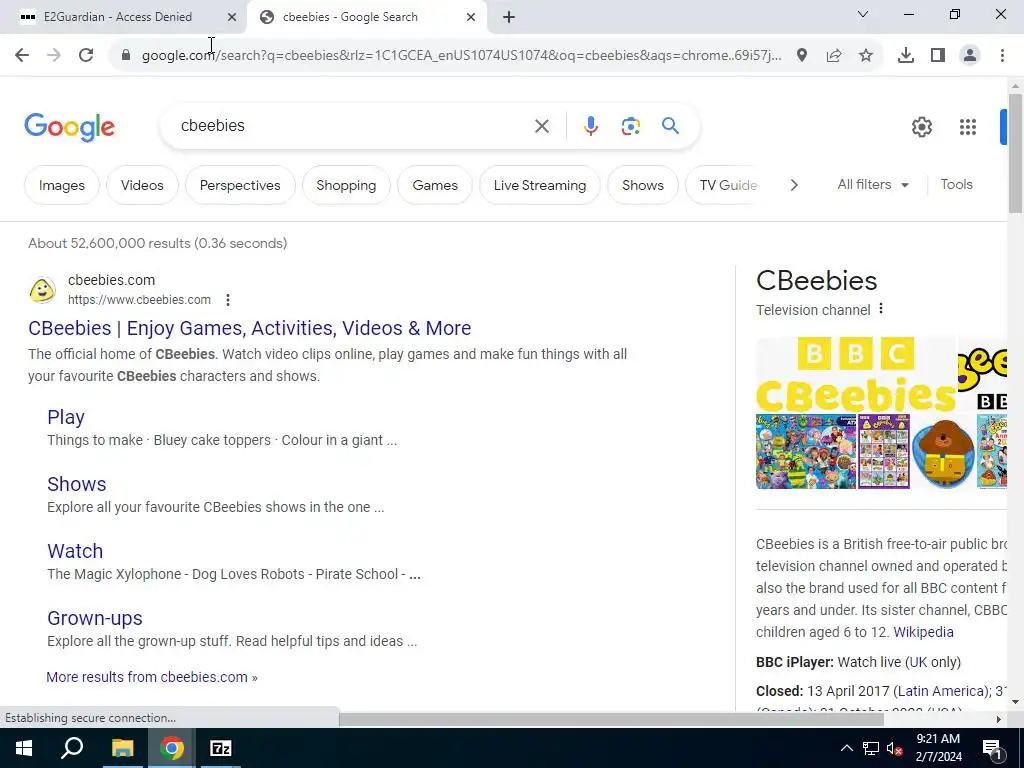Image resolution: width=1024 pixels, height=768 pixels.
Task: Show hidden system tray icons
Action: [846, 748]
